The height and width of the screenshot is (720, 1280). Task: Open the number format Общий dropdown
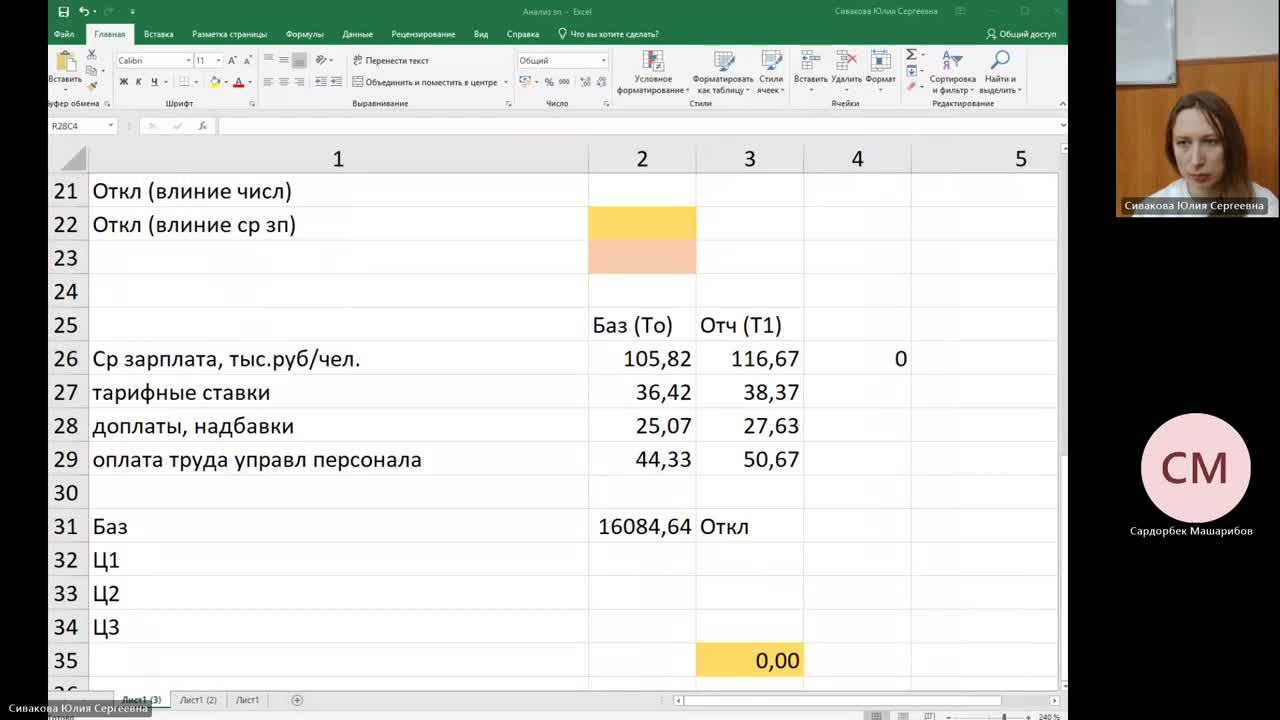[x=603, y=60]
